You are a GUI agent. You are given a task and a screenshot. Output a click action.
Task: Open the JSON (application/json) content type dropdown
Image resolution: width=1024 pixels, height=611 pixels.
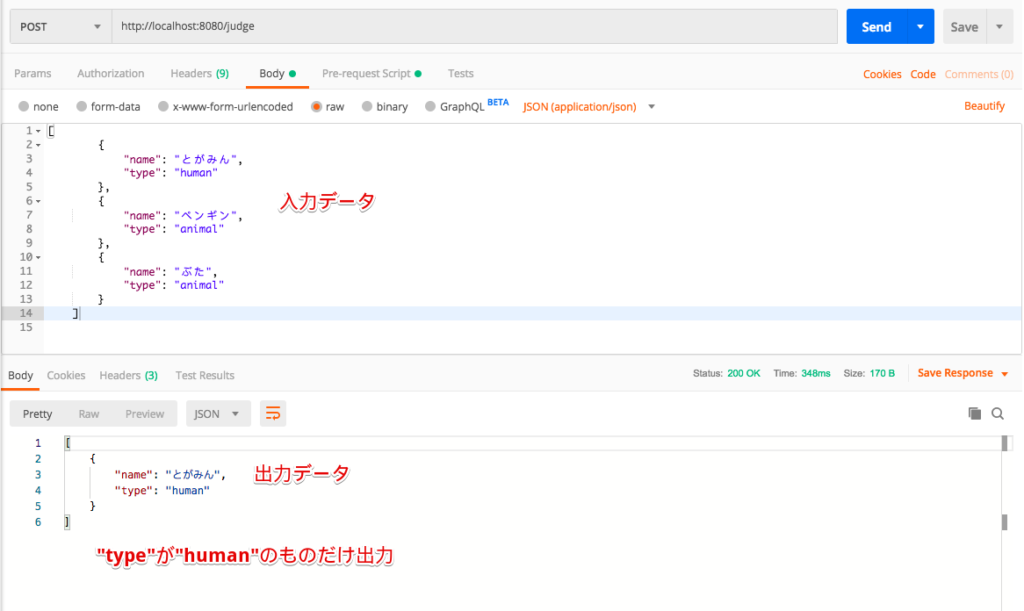click(x=588, y=106)
